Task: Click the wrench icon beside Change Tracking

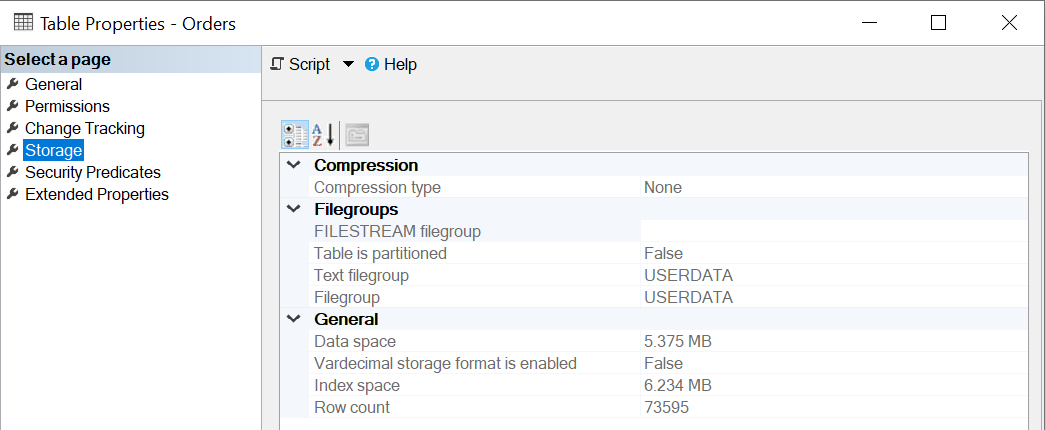Action: 12,128
